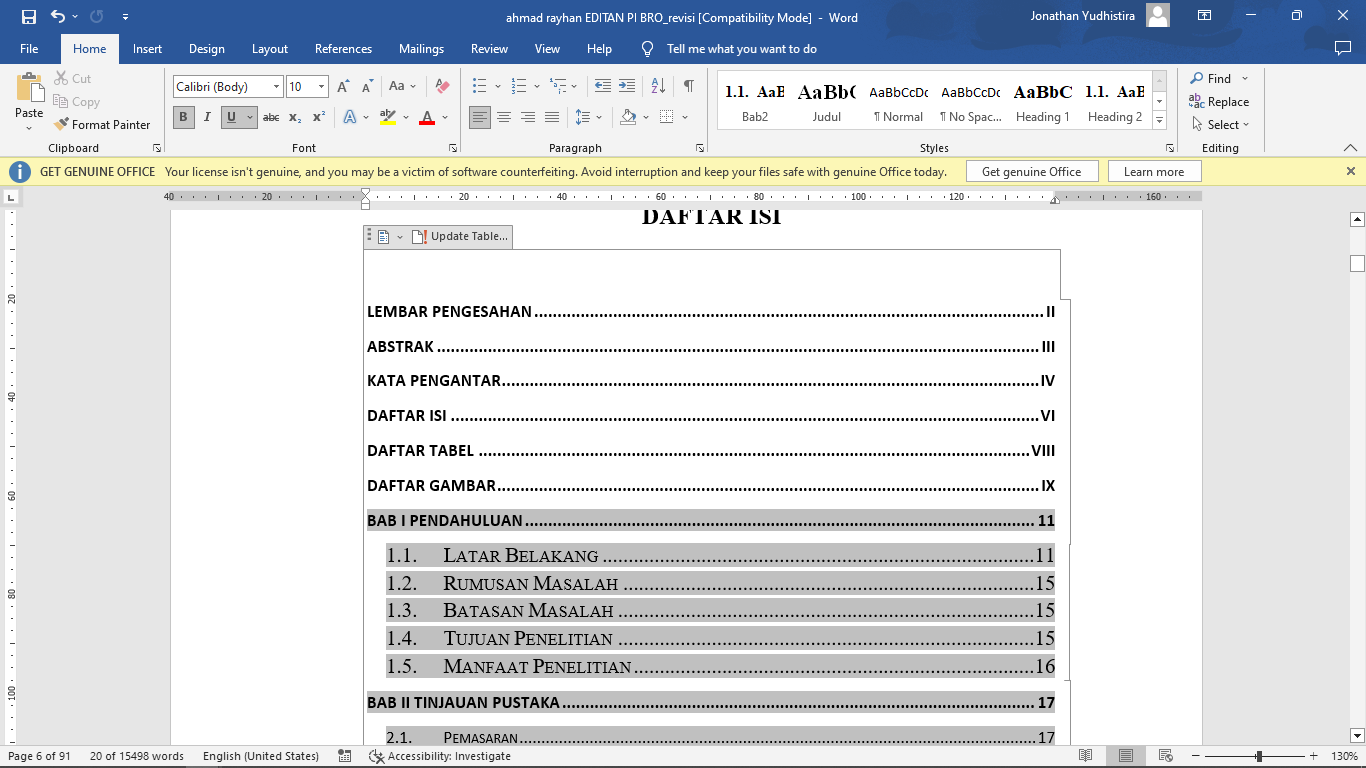Click Find in Editing group
Image resolution: width=1366 pixels, height=768 pixels.
[x=1211, y=79]
